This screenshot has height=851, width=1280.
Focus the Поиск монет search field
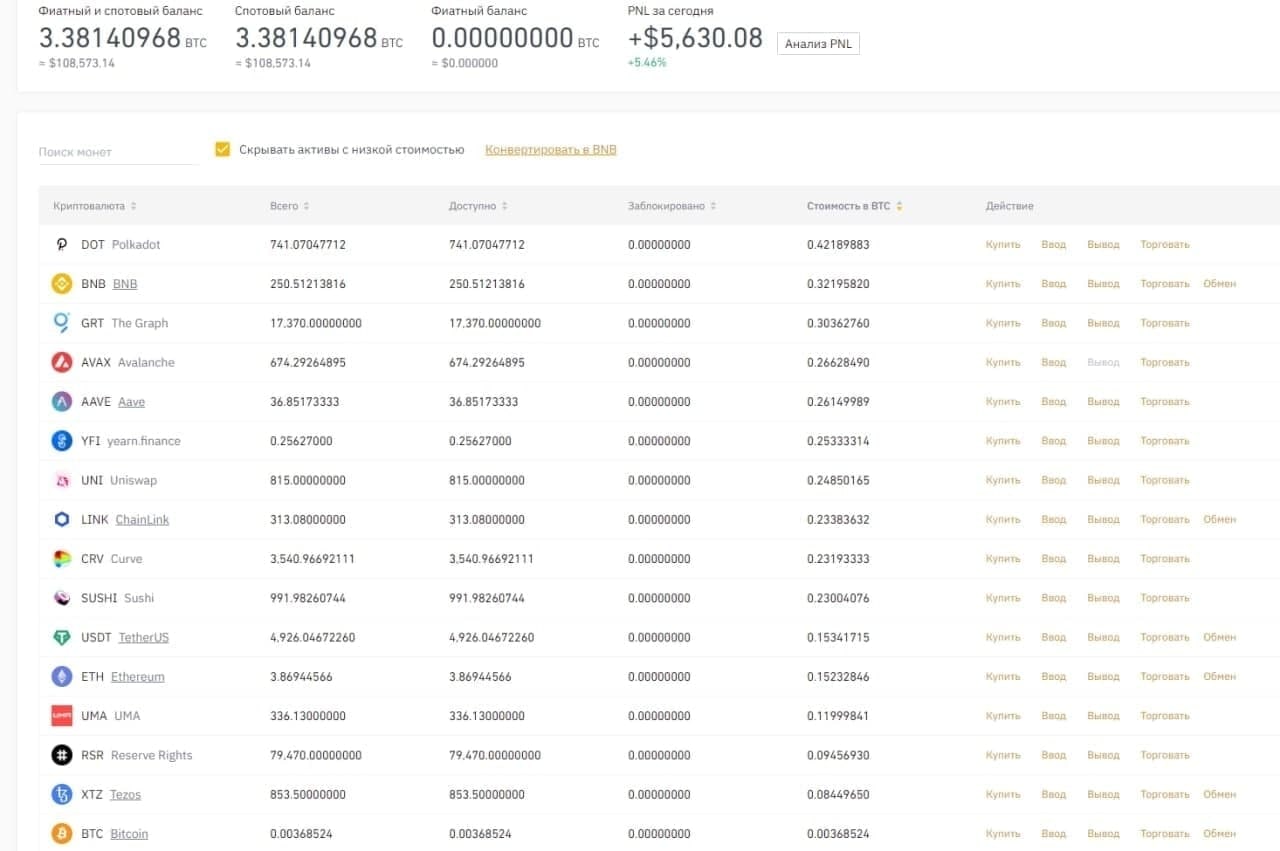[118, 152]
